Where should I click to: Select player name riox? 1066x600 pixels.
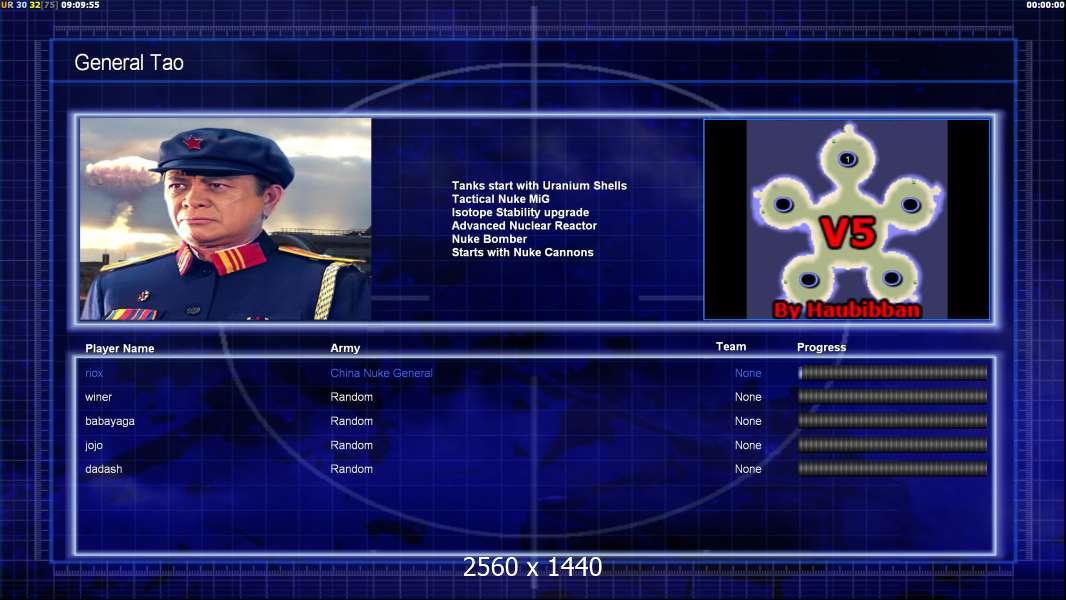pyautogui.click(x=94, y=373)
